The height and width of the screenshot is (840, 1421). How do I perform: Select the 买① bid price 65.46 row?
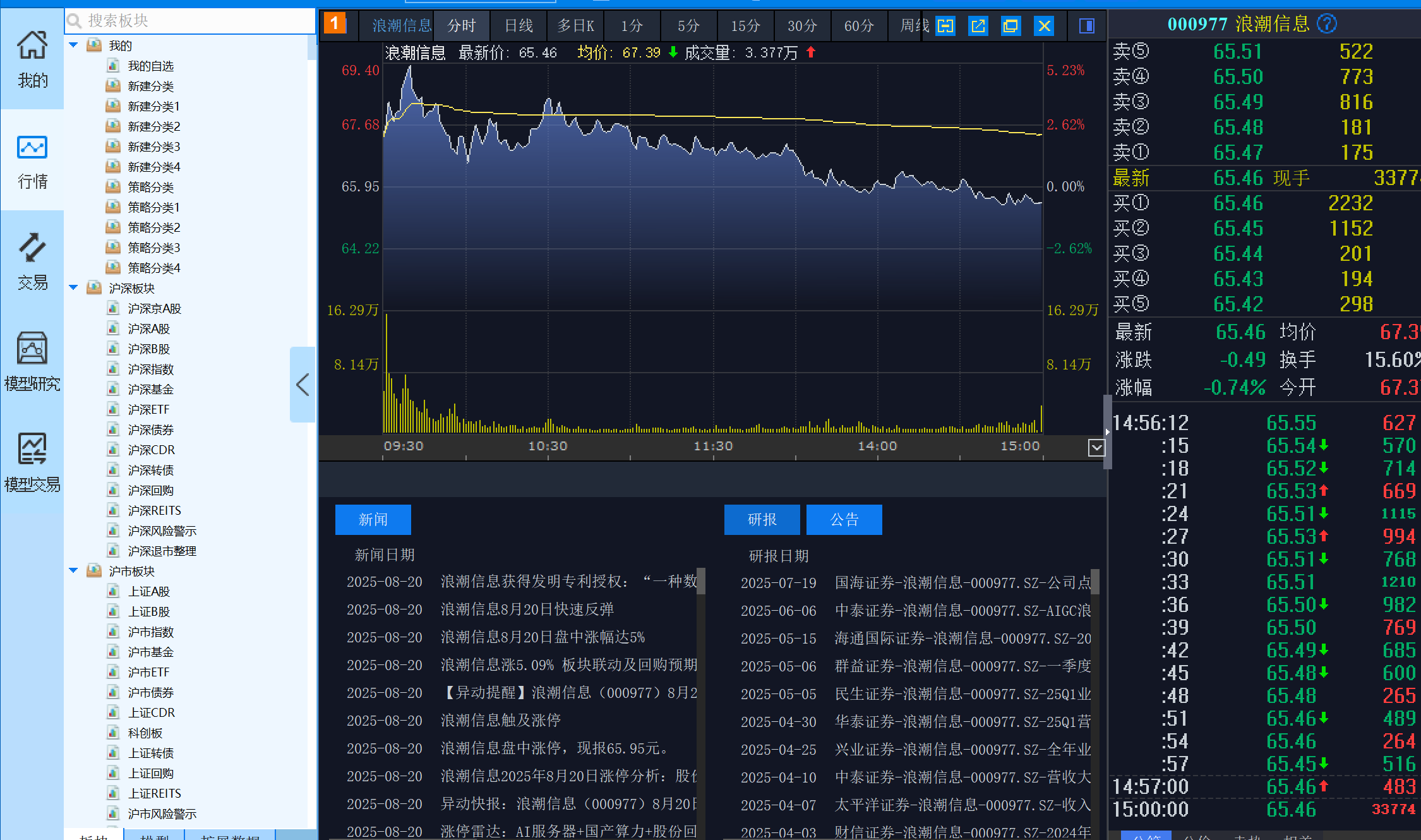click(x=1263, y=203)
